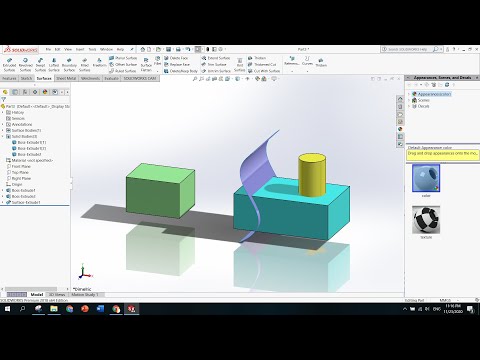Switch to the Evaluate tab
Screen dimensions: 480x360
111,78
